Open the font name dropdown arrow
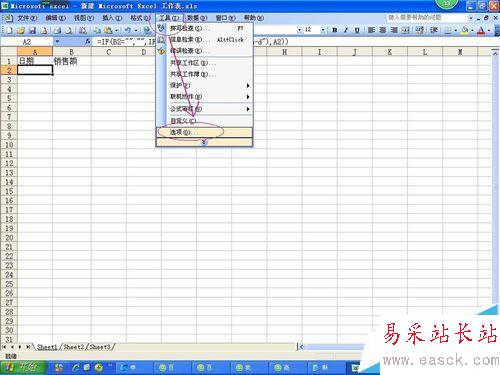This screenshot has height=375, width=500. (299, 30)
